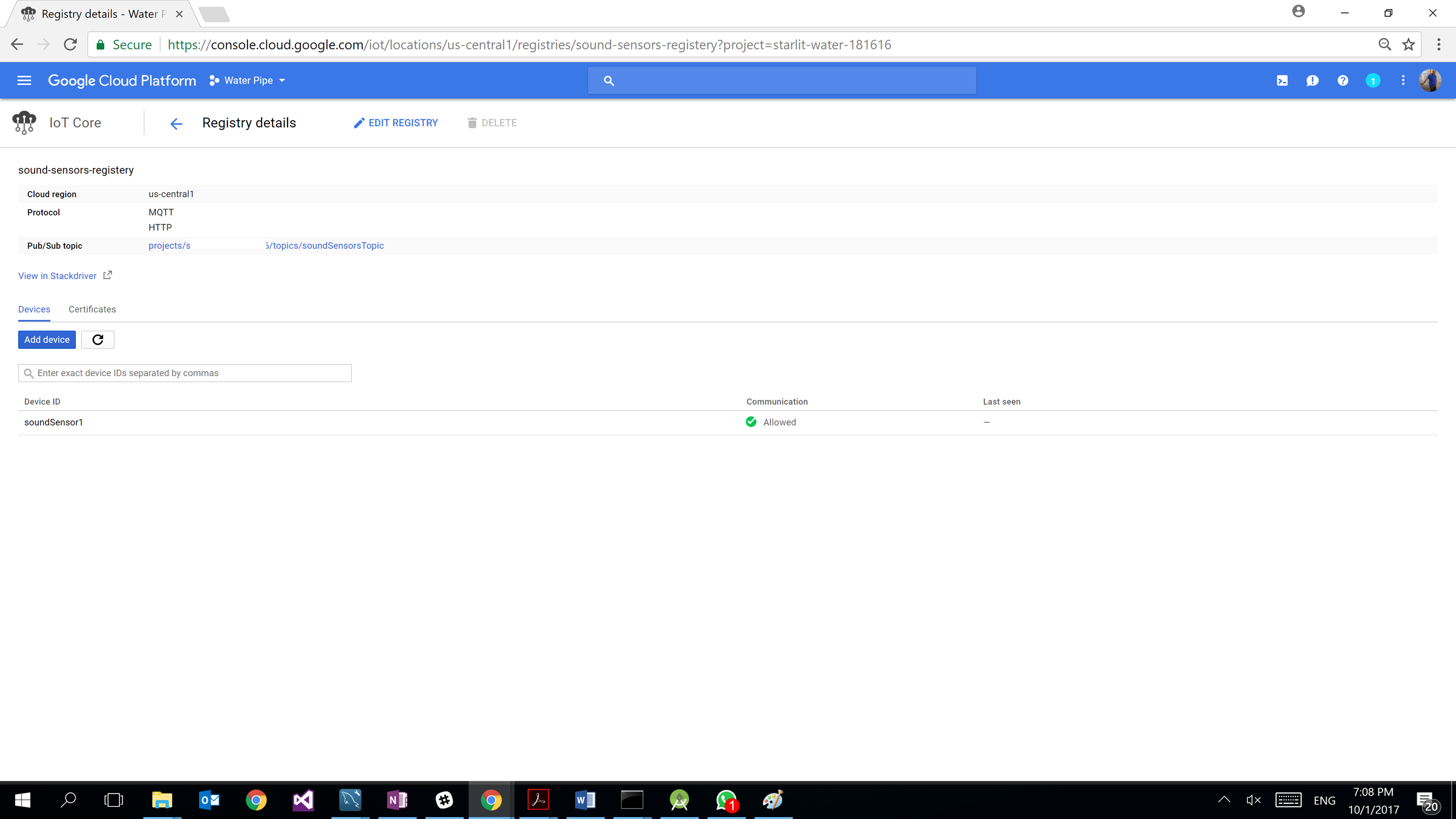
Task: Open soundSensor1 device row
Action: coord(53,422)
